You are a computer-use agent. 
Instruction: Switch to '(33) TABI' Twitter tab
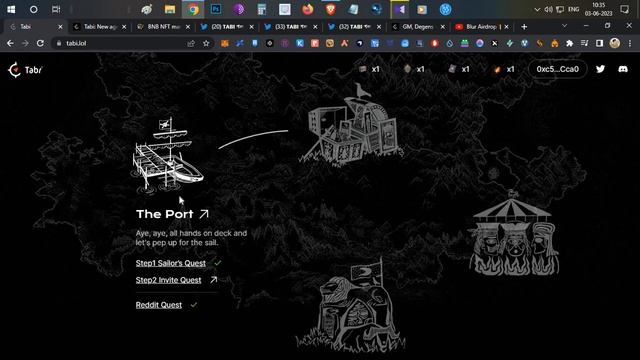tap(291, 27)
